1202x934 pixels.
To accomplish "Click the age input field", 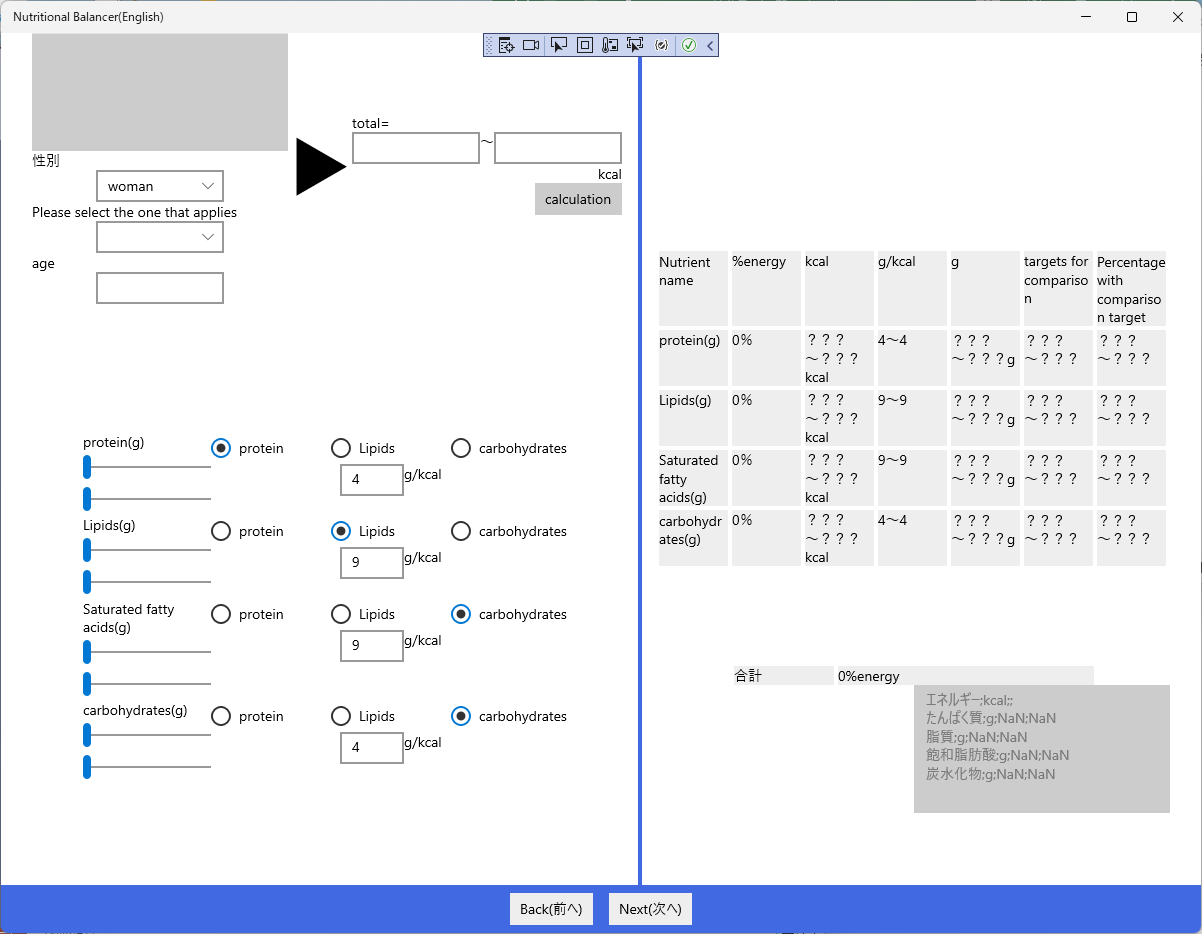I will pyautogui.click(x=160, y=288).
